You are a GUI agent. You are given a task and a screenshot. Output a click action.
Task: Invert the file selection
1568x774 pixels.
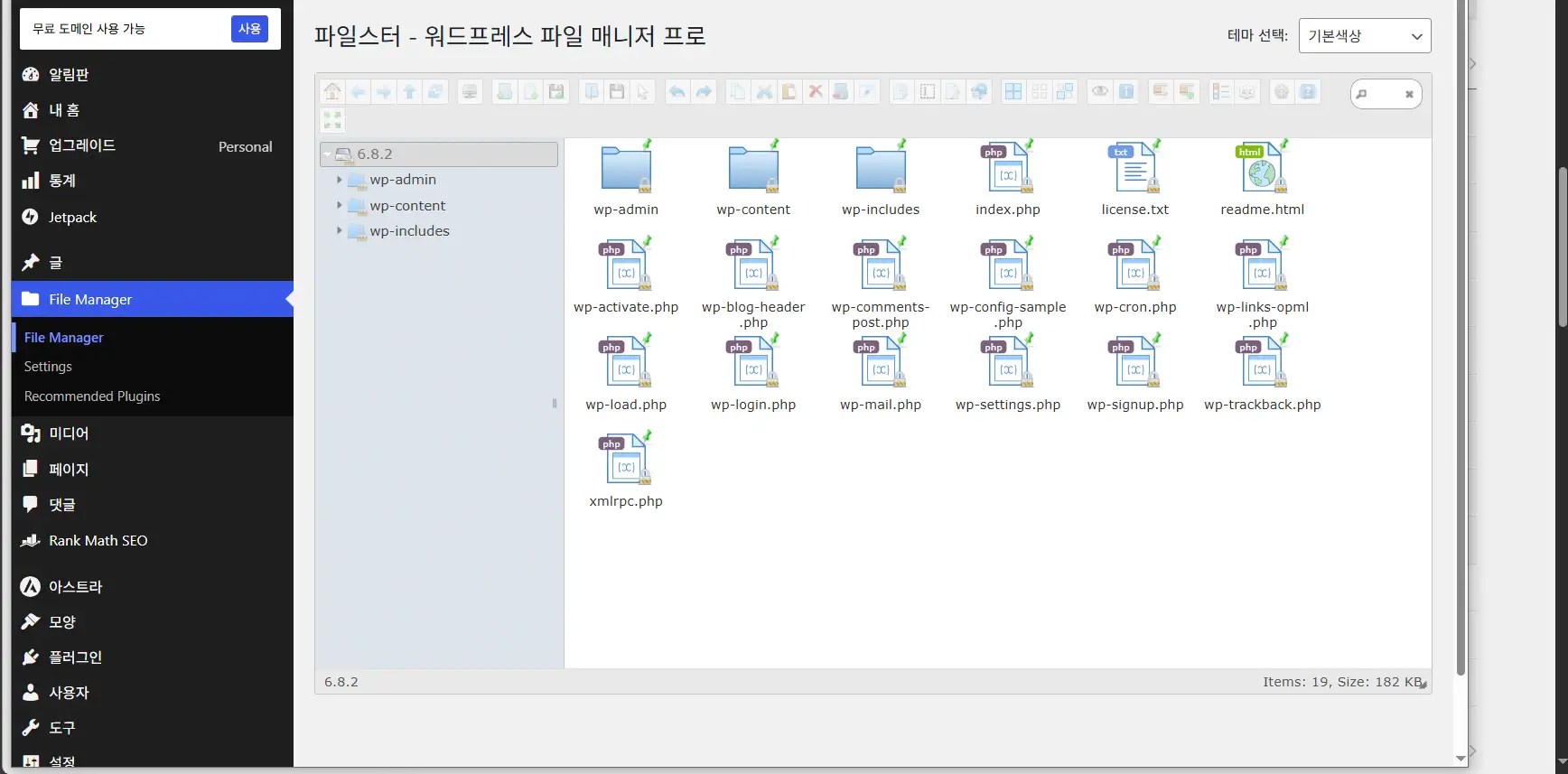[x=1065, y=91]
